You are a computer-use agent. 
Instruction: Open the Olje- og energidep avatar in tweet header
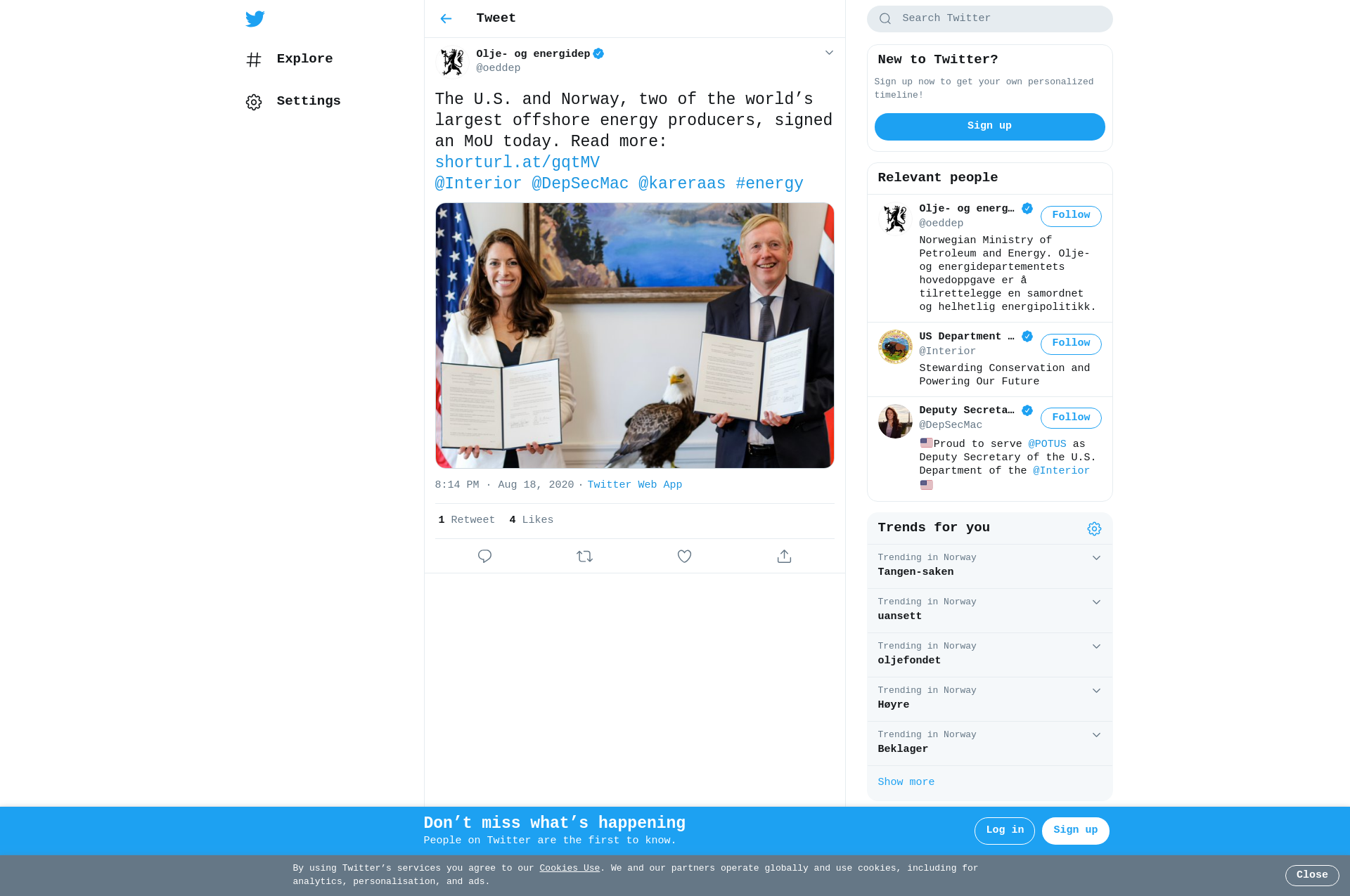click(452, 62)
